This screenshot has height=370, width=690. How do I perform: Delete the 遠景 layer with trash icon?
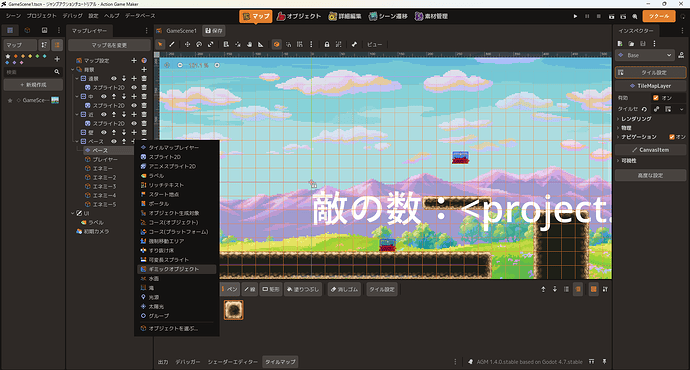pos(143,79)
